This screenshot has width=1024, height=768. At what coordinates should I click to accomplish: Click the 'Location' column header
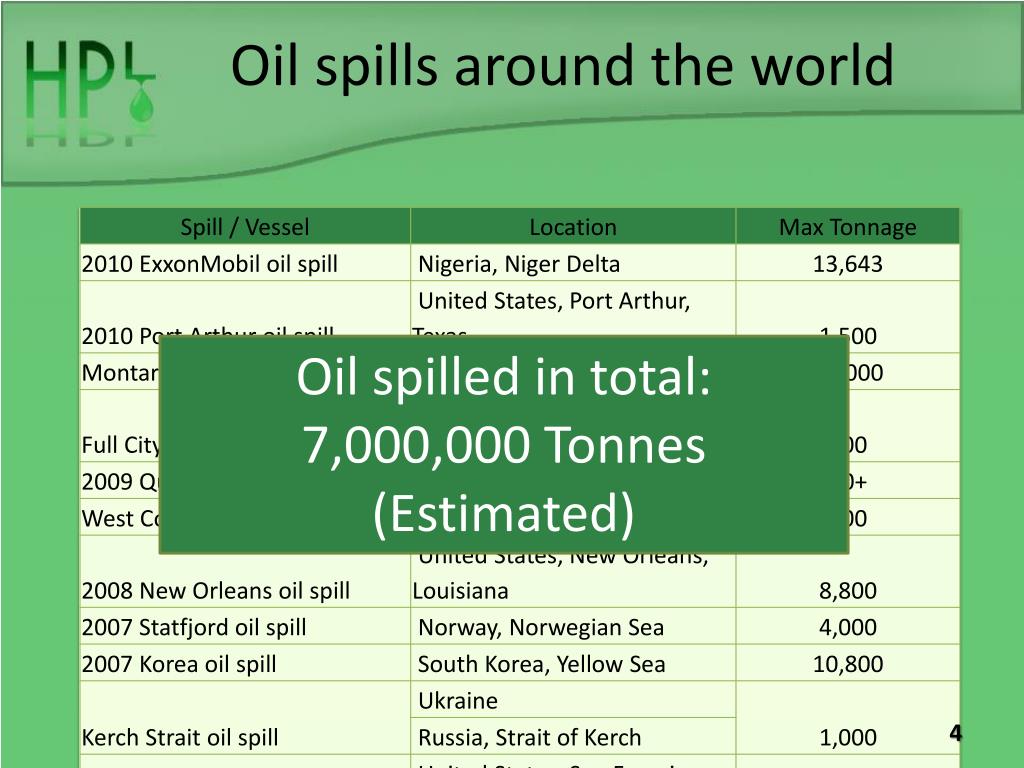573,227
